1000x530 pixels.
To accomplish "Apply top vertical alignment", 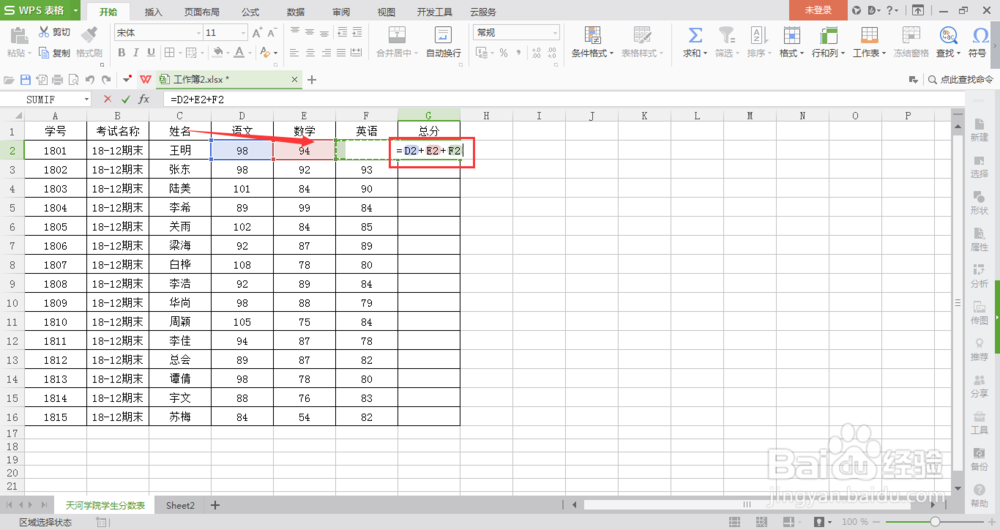I will [295, 32].
